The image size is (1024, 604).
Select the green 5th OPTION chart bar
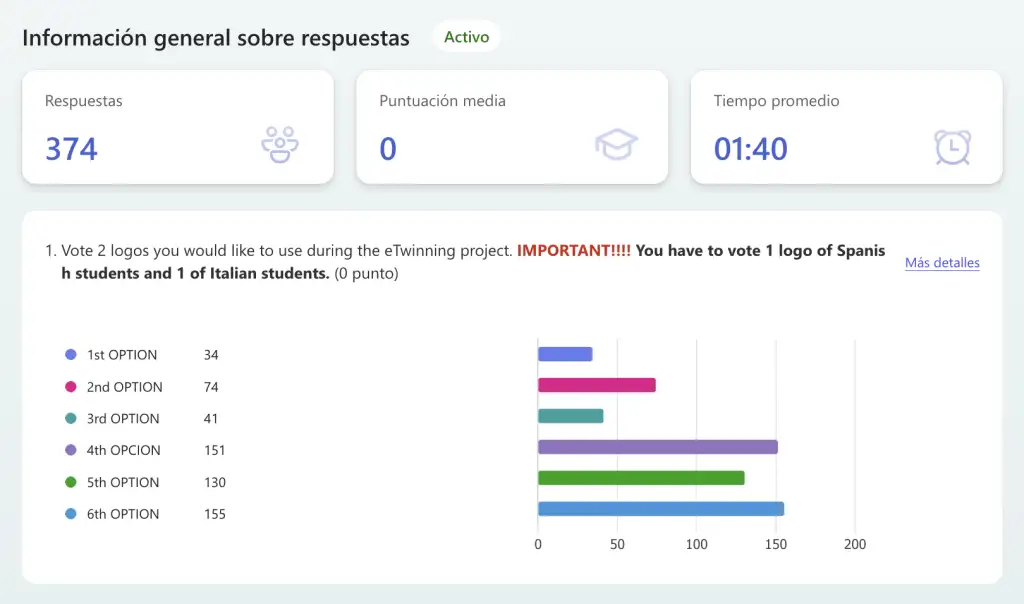point(641,478)
